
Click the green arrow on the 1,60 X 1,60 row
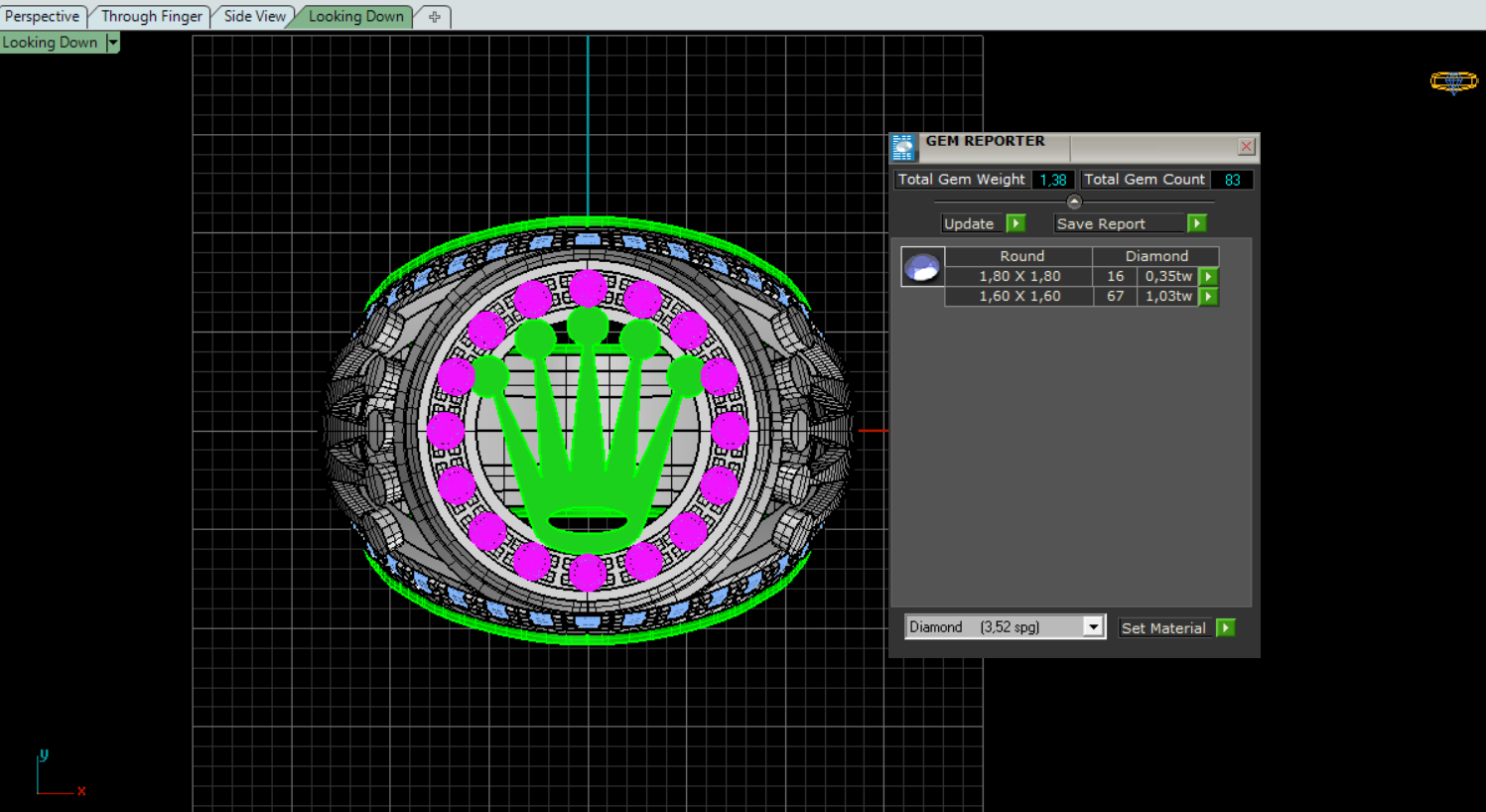[x=1208, y=297]
